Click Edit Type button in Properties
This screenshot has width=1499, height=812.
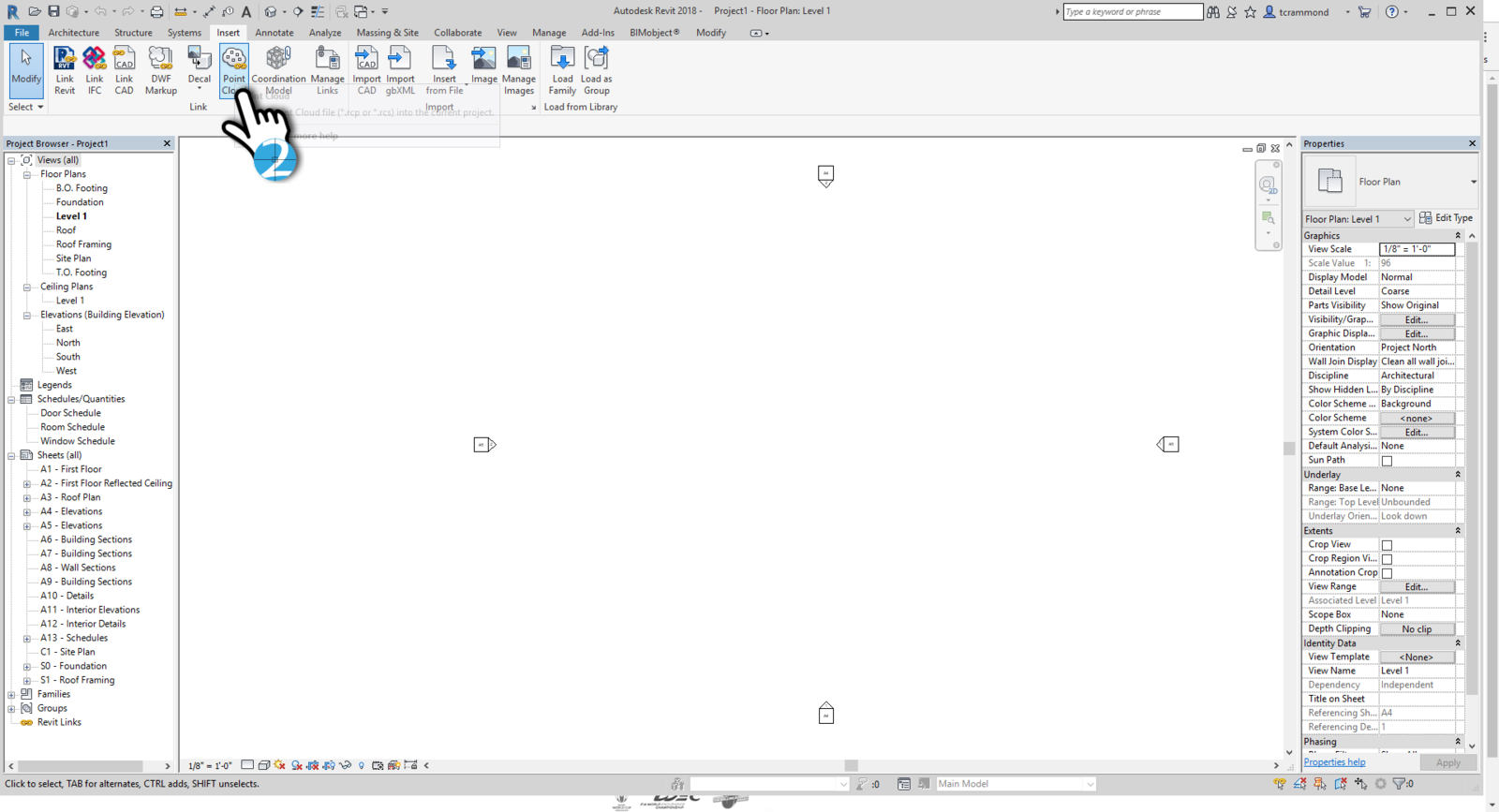tap(1446, 218)
